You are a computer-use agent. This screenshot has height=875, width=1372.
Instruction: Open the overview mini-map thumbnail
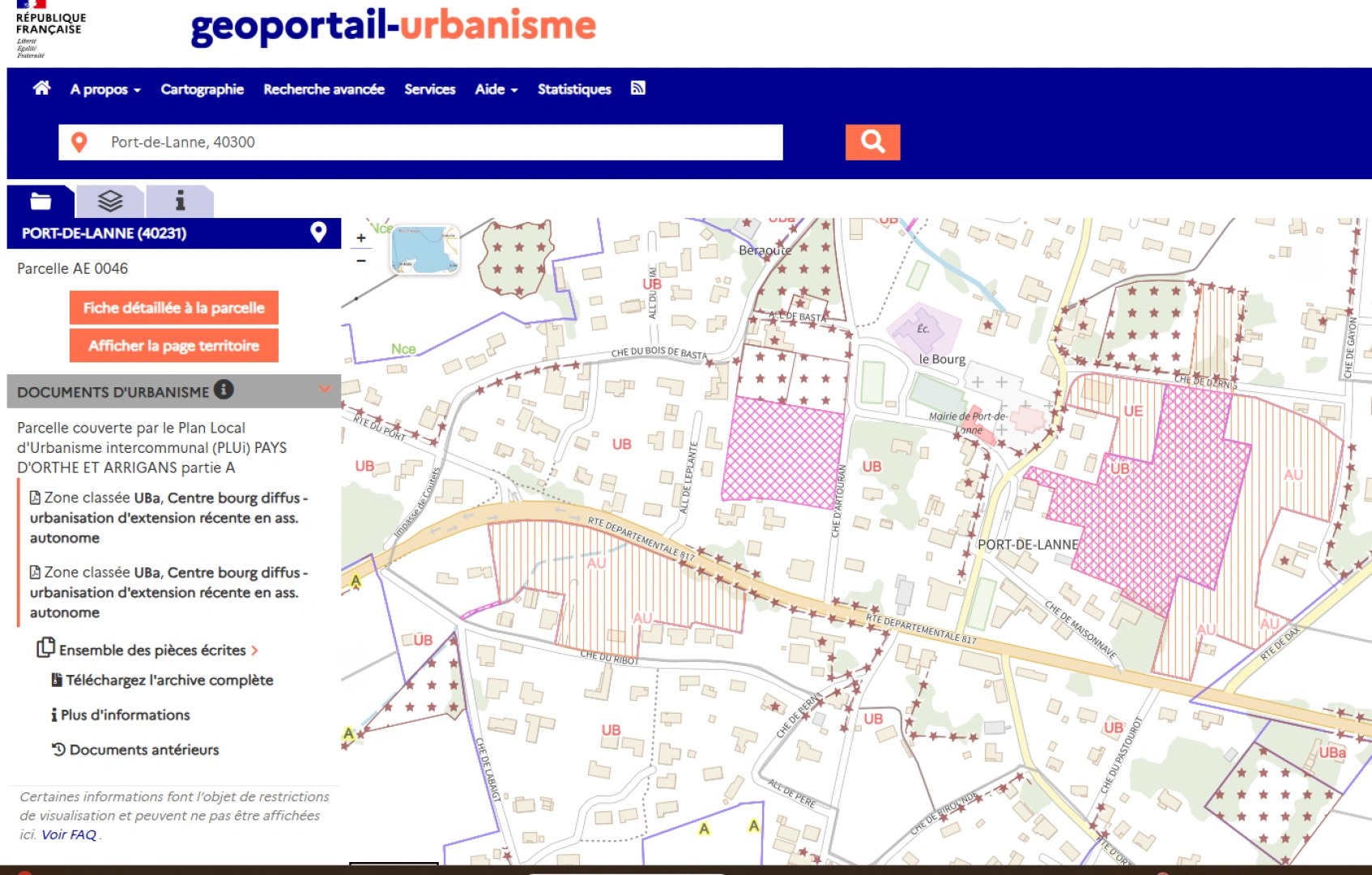(425, 250)
